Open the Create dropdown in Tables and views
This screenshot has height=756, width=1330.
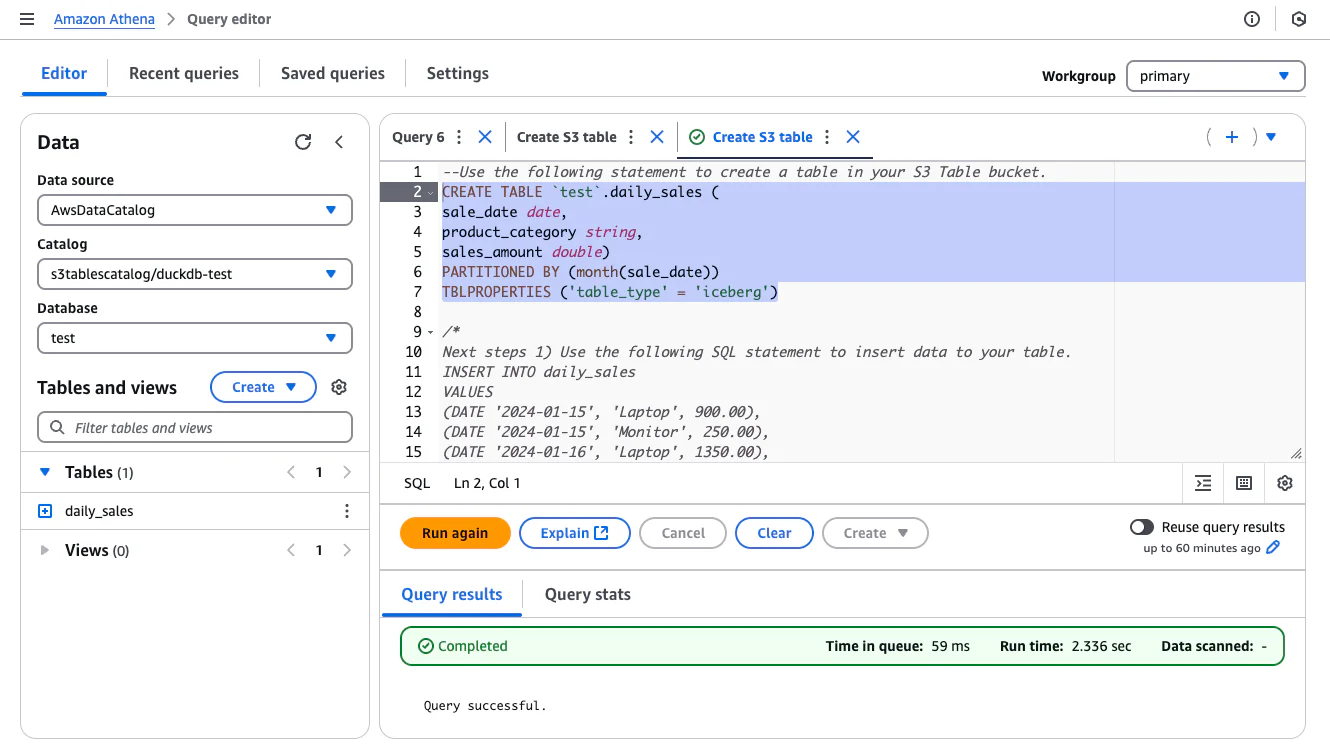(263, 387)
